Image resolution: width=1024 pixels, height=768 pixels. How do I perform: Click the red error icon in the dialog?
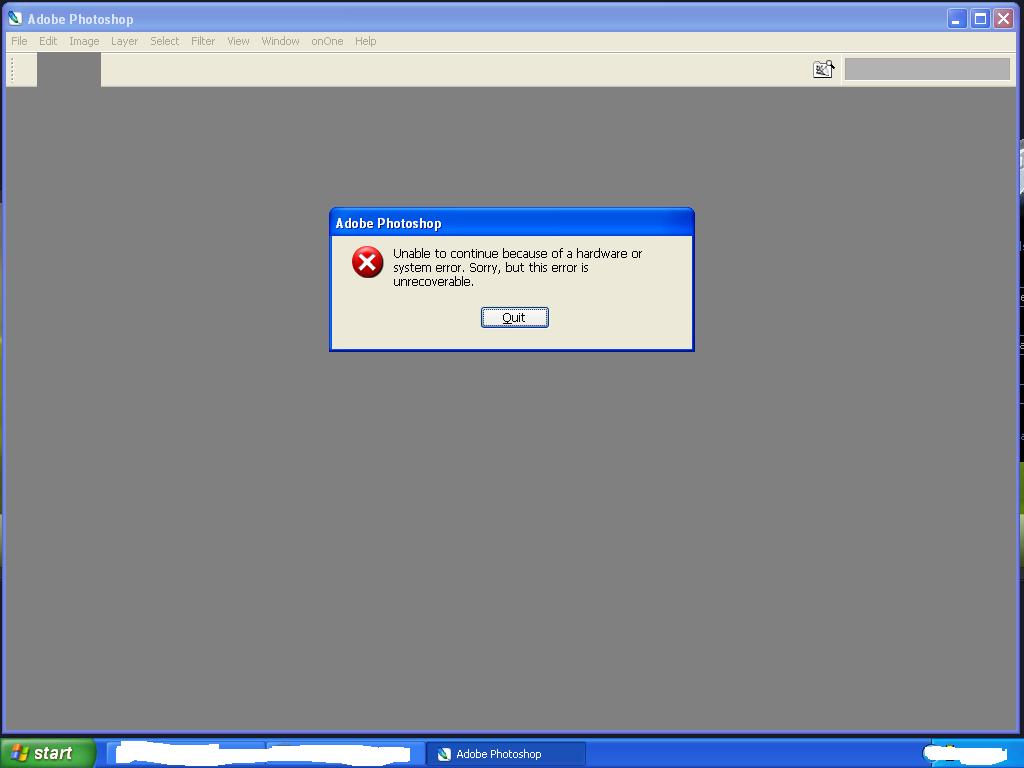367,263
